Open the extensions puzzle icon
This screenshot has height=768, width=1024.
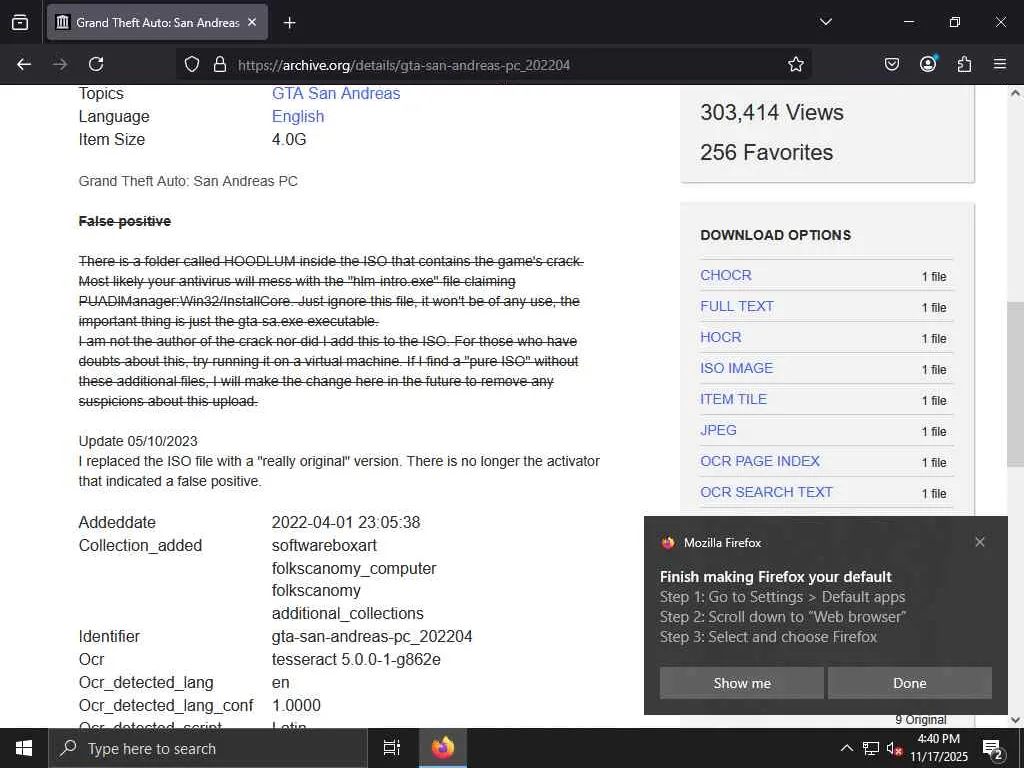coord(964,64)
